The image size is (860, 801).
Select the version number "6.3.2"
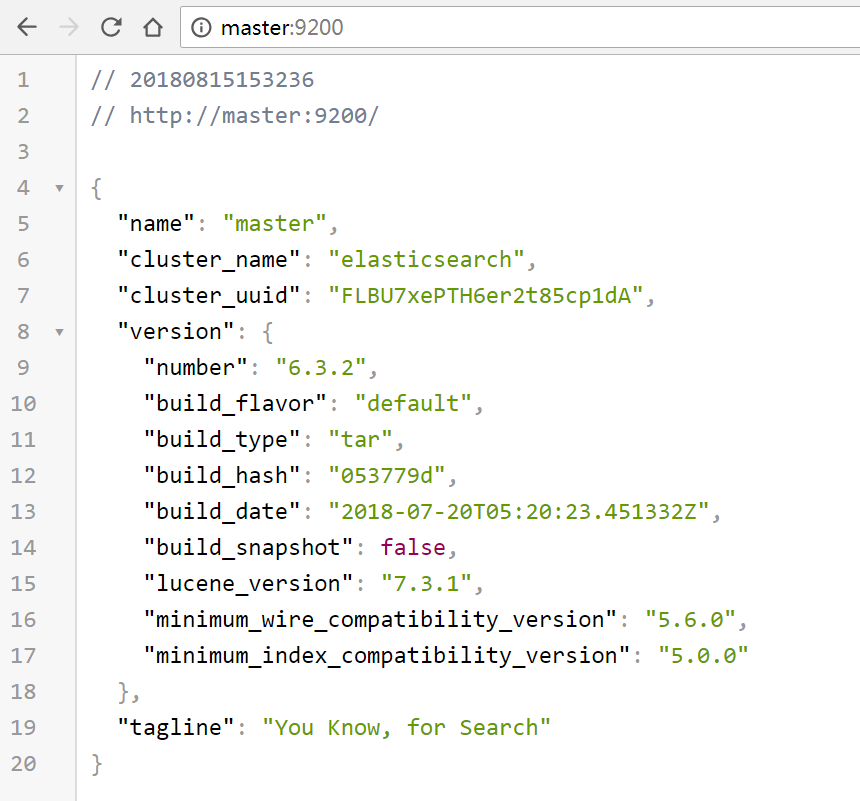coord(321,368)
